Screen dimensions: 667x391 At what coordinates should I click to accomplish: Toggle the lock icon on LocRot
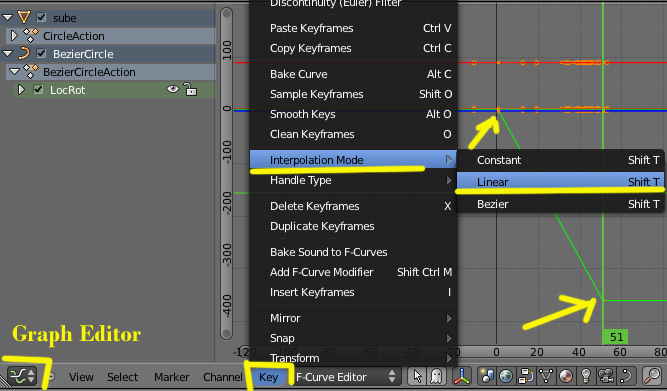point(190,89)
